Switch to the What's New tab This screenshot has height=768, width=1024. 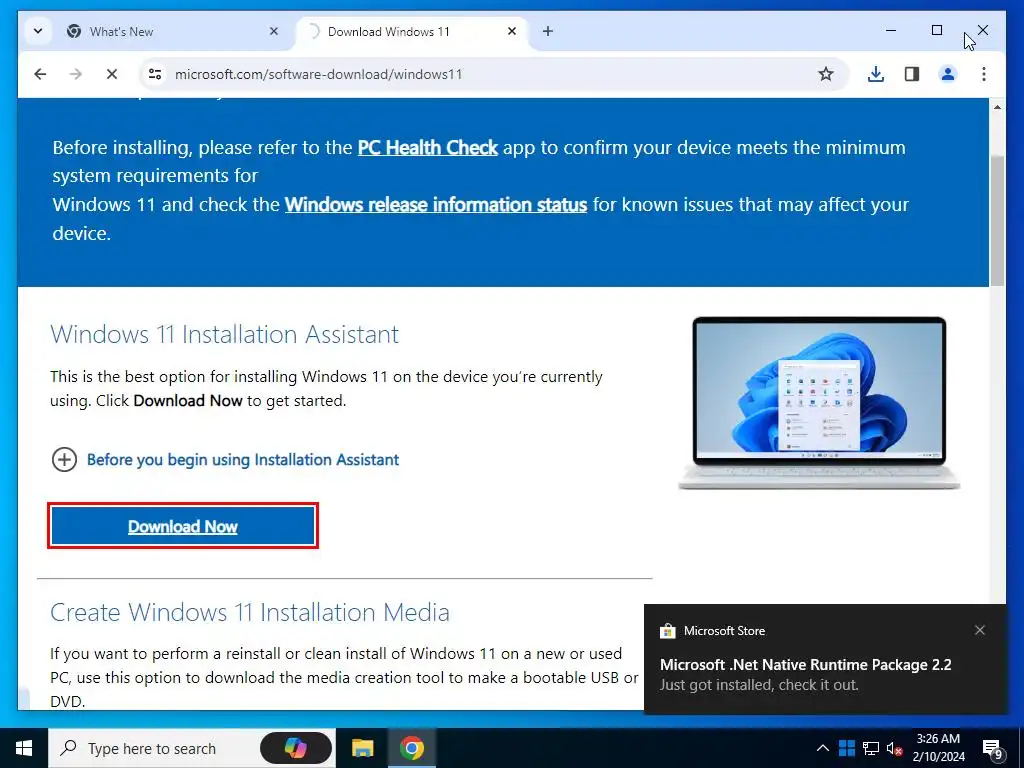[x=174, y=31]
